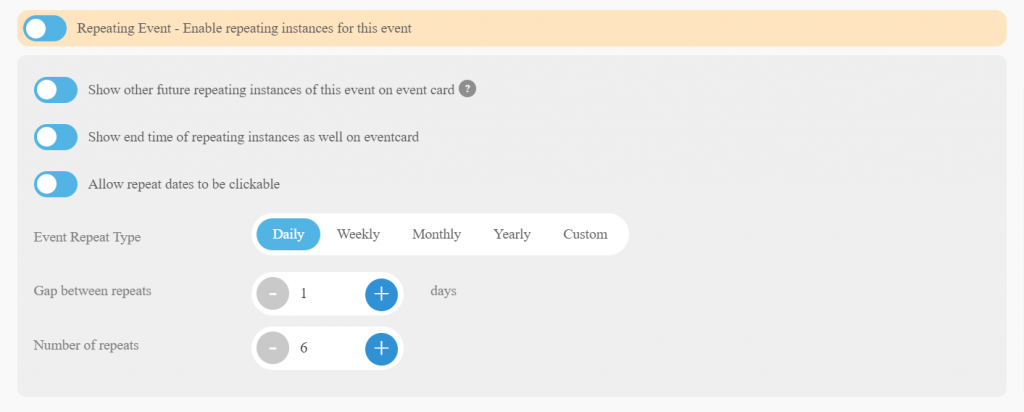The image size is (1024, 412).
Task: Choose Monthly as event repeat type
Action: coord(436,234)
